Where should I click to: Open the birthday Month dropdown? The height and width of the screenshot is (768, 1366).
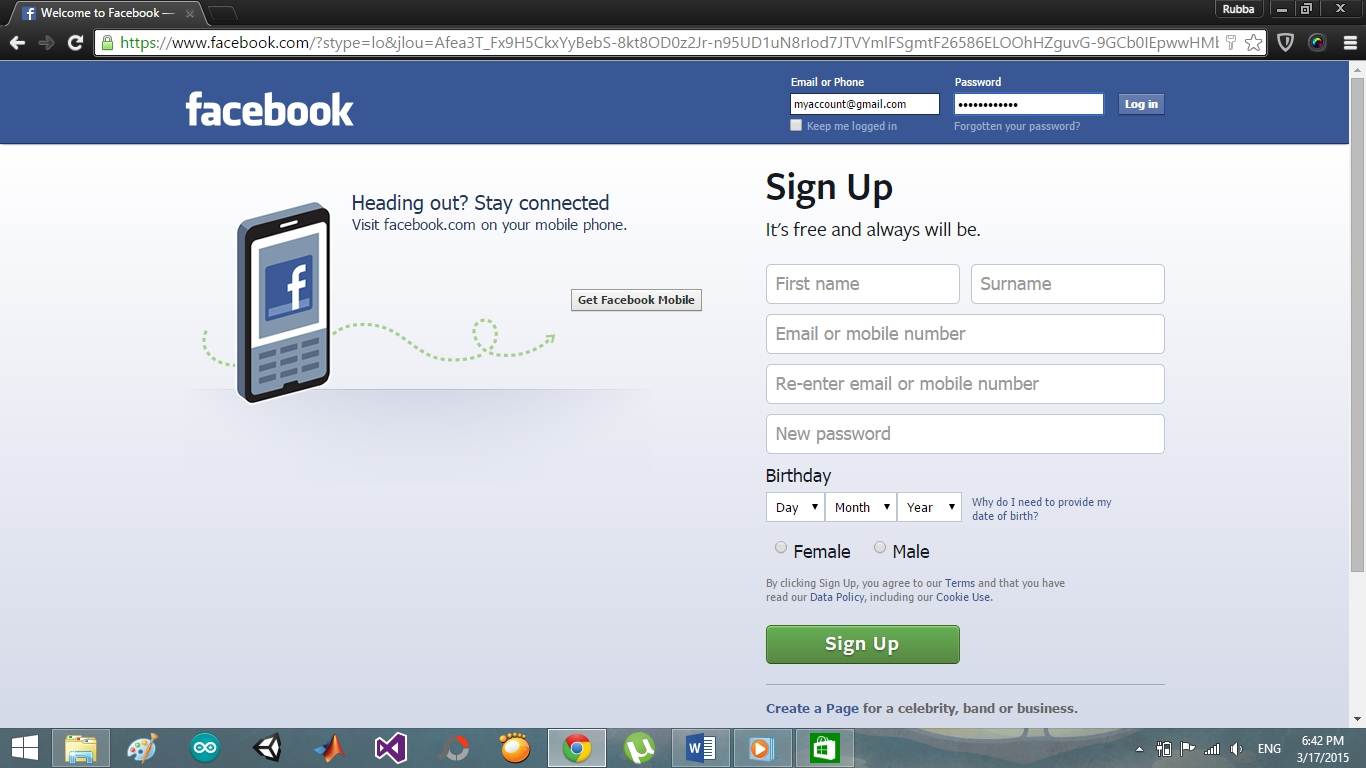[x=860, y=507]
